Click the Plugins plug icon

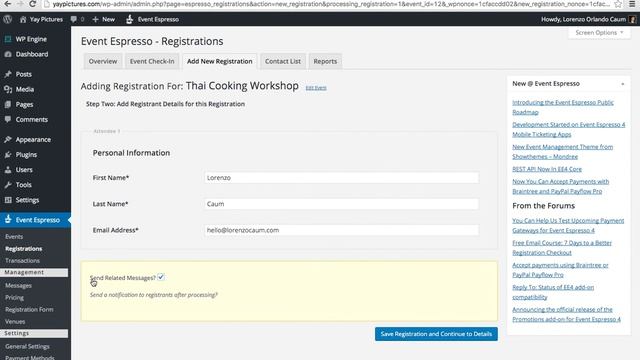point(8,155)
